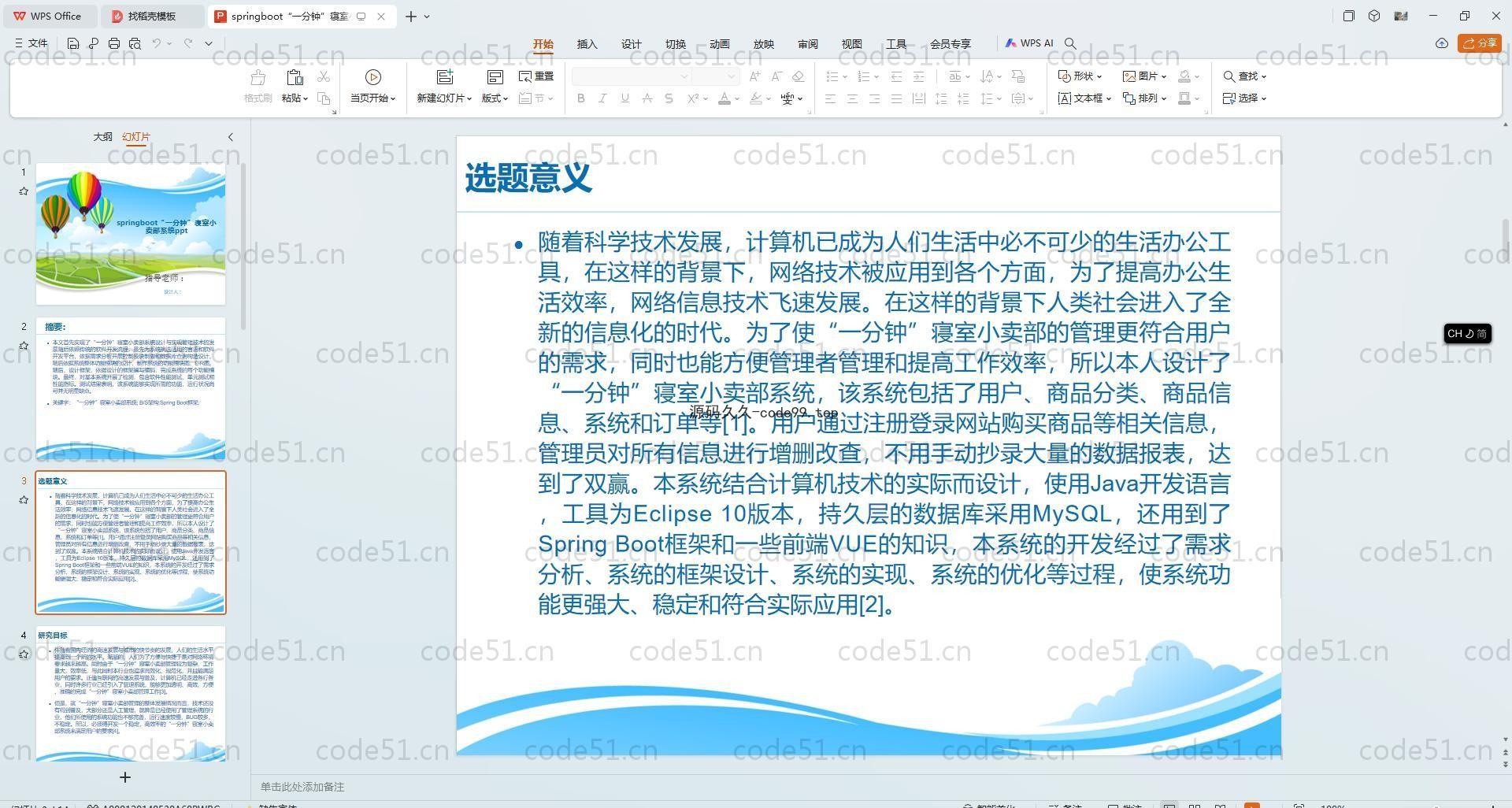Open the font size combo box

715,76
